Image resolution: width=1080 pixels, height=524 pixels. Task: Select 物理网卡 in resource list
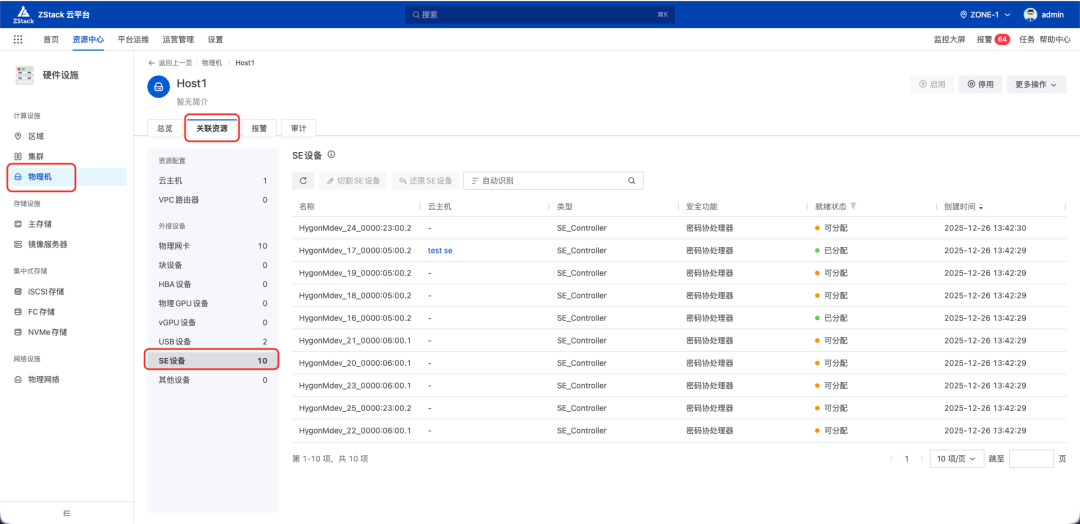pos(213,246)
